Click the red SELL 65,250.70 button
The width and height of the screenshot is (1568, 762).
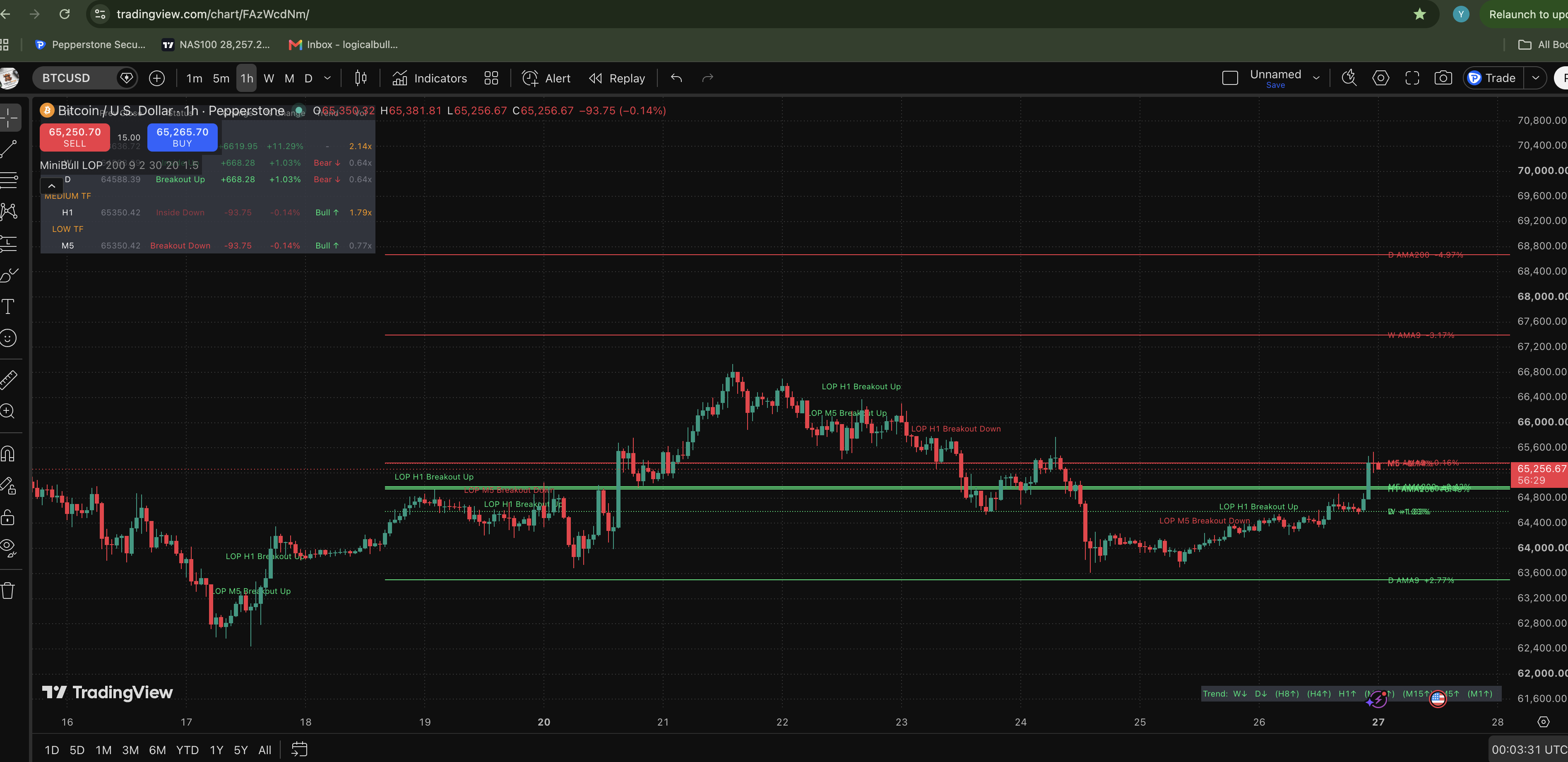pos(75,137)
